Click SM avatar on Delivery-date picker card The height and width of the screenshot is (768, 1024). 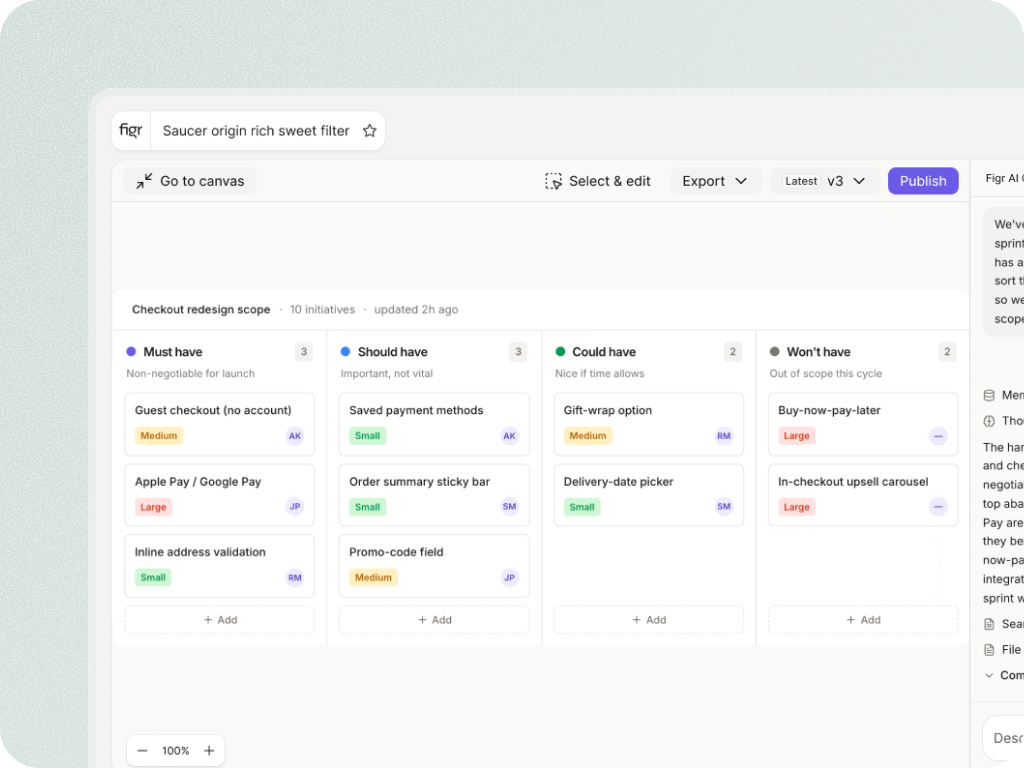(724, 506)
